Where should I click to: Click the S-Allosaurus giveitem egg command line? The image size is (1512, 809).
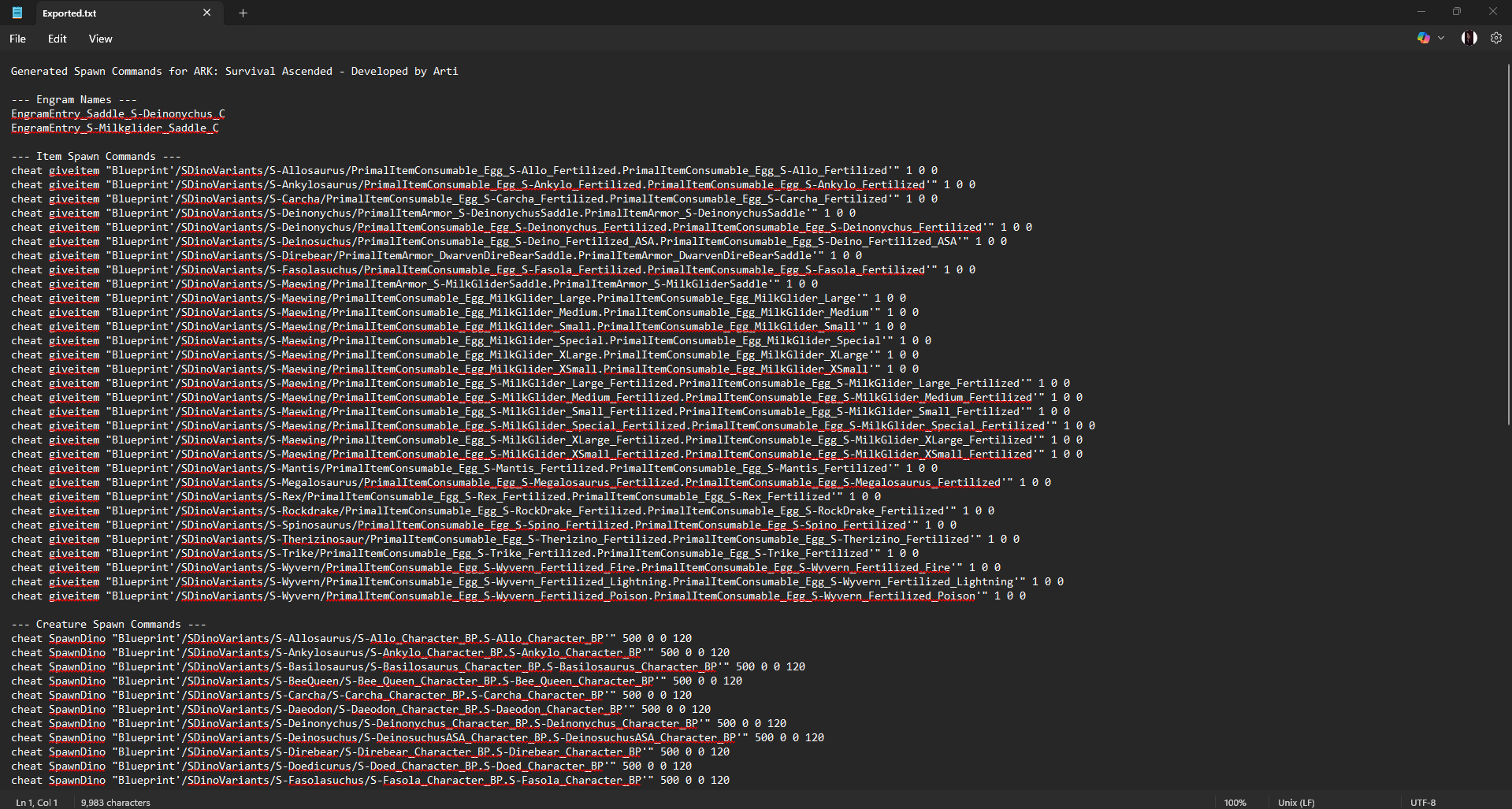tap(474, 170)
